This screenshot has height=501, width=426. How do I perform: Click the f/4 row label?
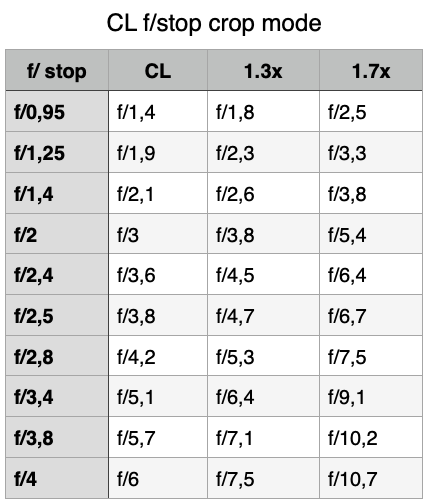57,478
